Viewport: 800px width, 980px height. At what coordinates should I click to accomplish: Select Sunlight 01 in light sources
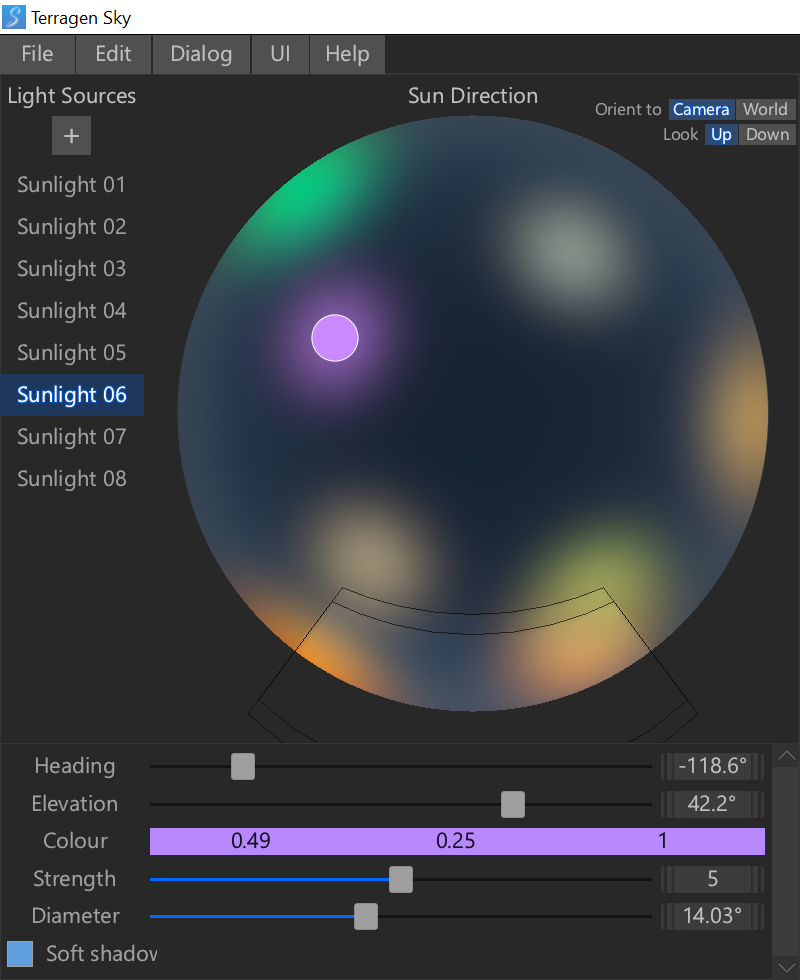pos(72,185)
